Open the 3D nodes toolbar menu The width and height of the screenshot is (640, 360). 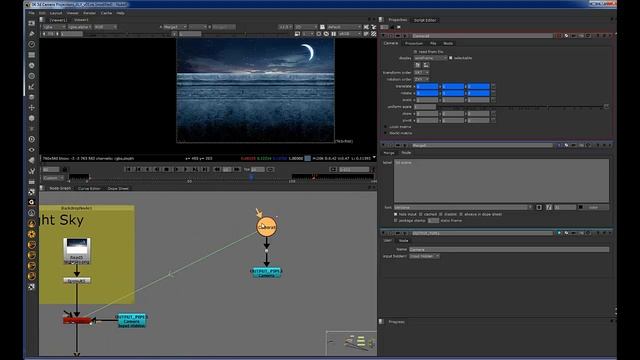click(32, 118)
